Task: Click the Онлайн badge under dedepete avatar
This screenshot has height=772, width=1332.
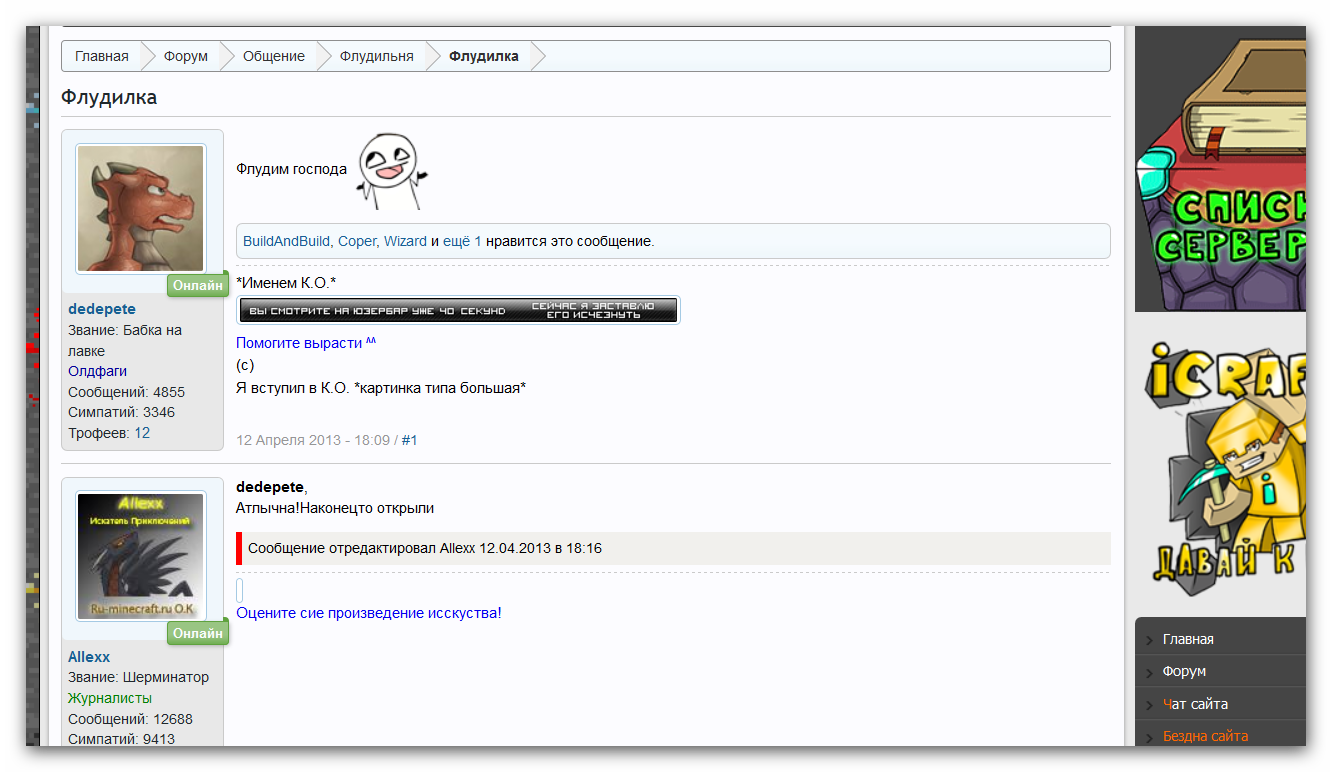Action: point(198,285)
